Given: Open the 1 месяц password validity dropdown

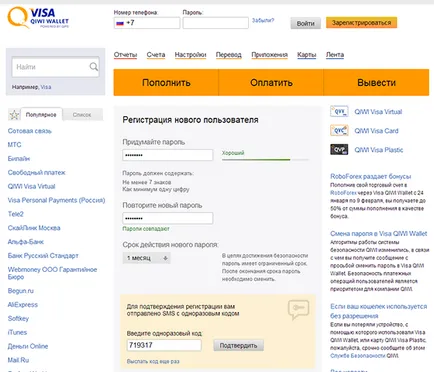Looking at the screenshot, I should 147,258.
